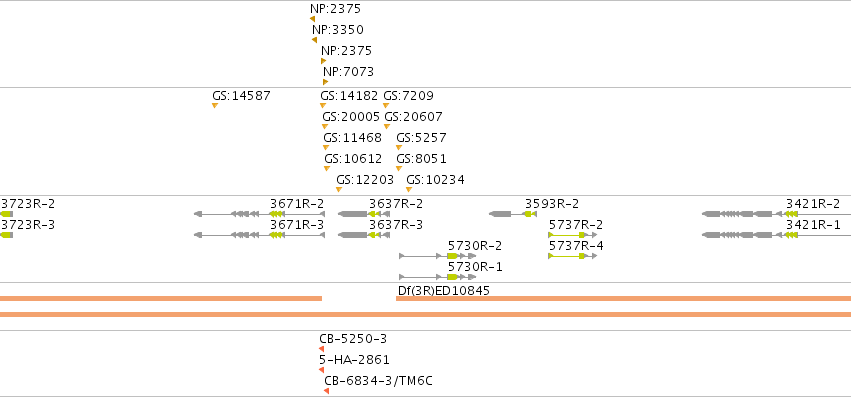Click the 5730R-1 transcript model
This screenshot has height=397, width=851.
coord(437,277)
